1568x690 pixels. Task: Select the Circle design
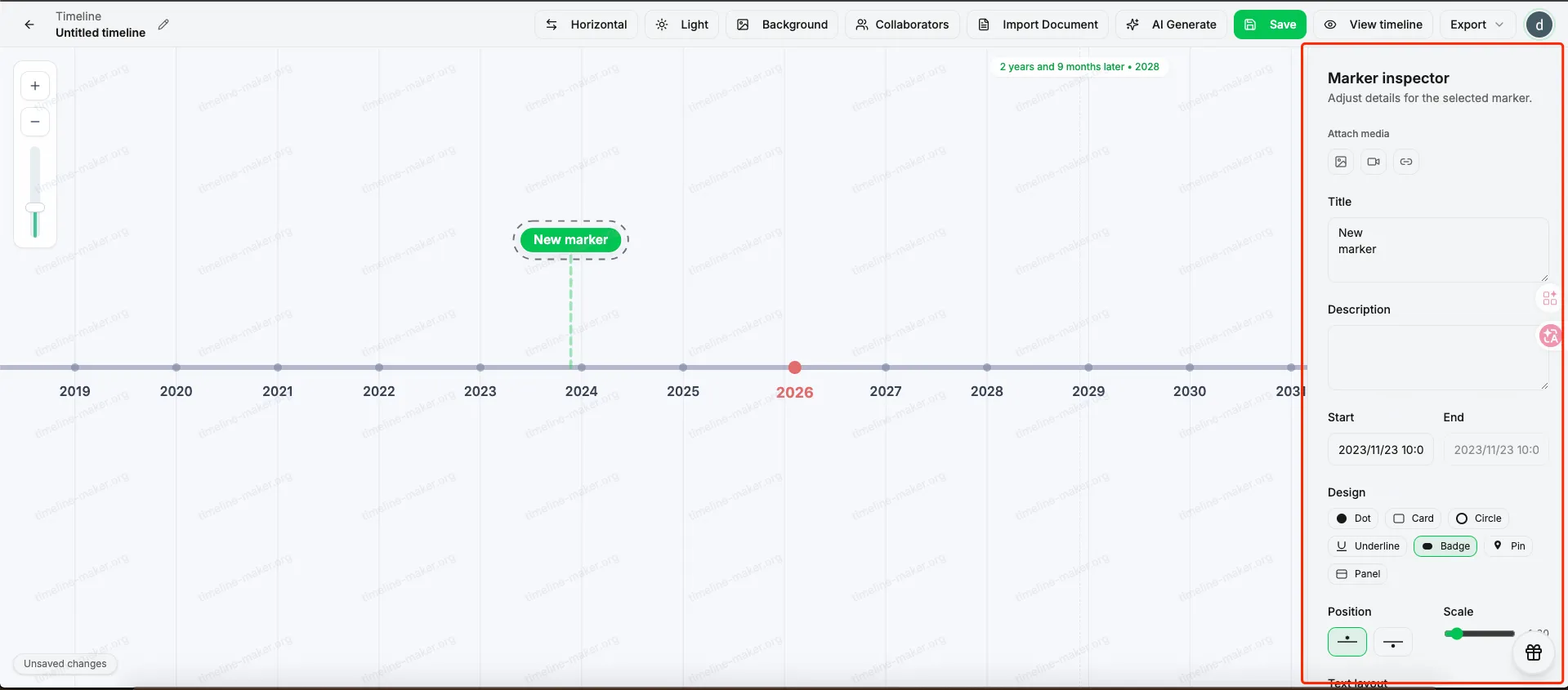[x=1479, y=519]
